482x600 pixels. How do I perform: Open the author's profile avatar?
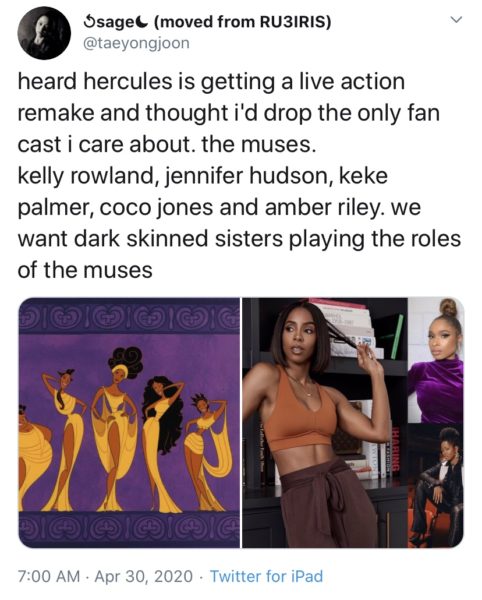coord(44,33)
